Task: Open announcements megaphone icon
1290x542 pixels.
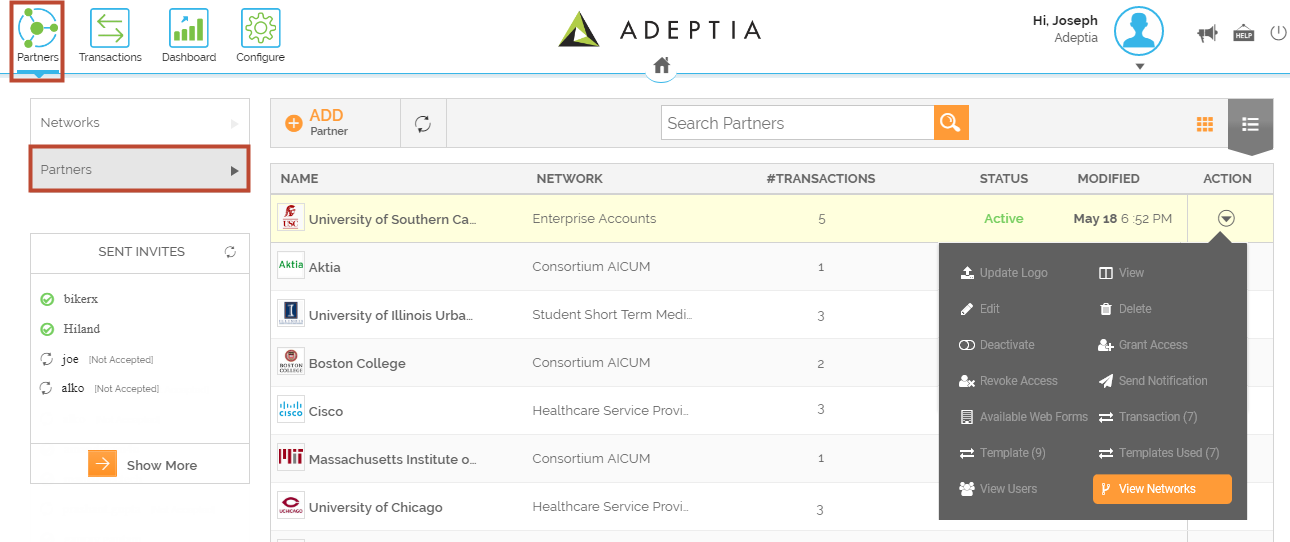Action: click(x=1208, y=34)
